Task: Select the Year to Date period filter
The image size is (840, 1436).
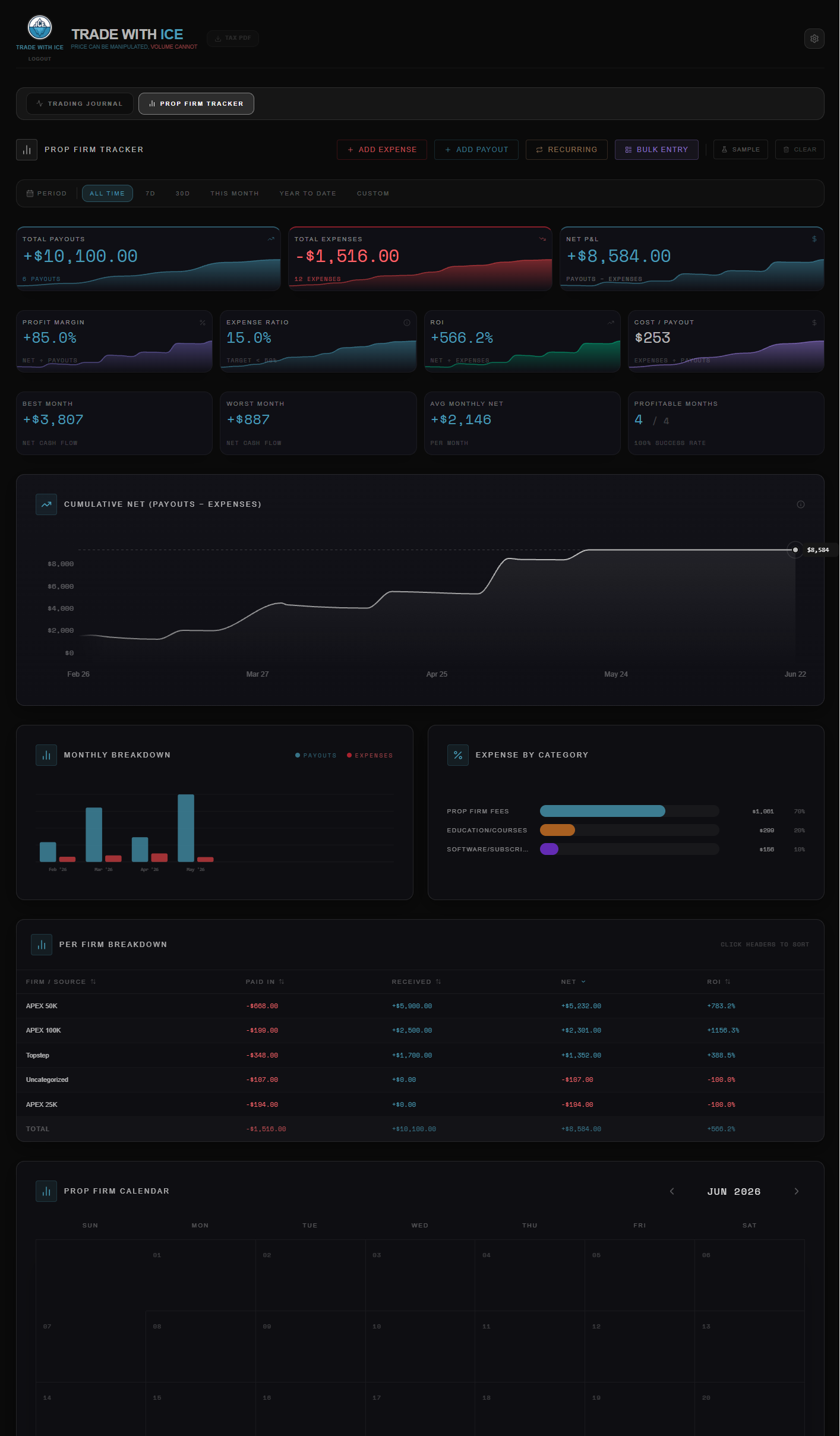Action: 308,194
